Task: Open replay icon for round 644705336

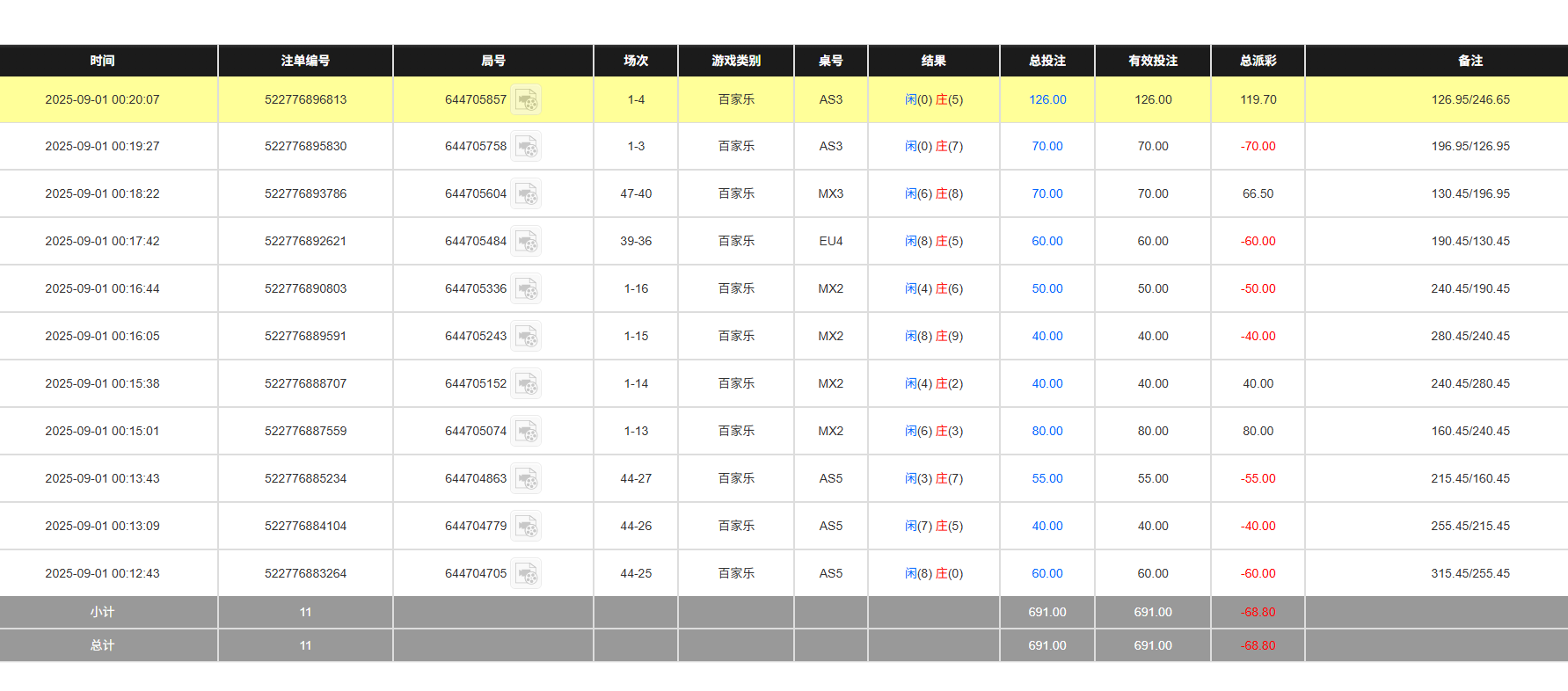Action: click(x=526, y=289)
